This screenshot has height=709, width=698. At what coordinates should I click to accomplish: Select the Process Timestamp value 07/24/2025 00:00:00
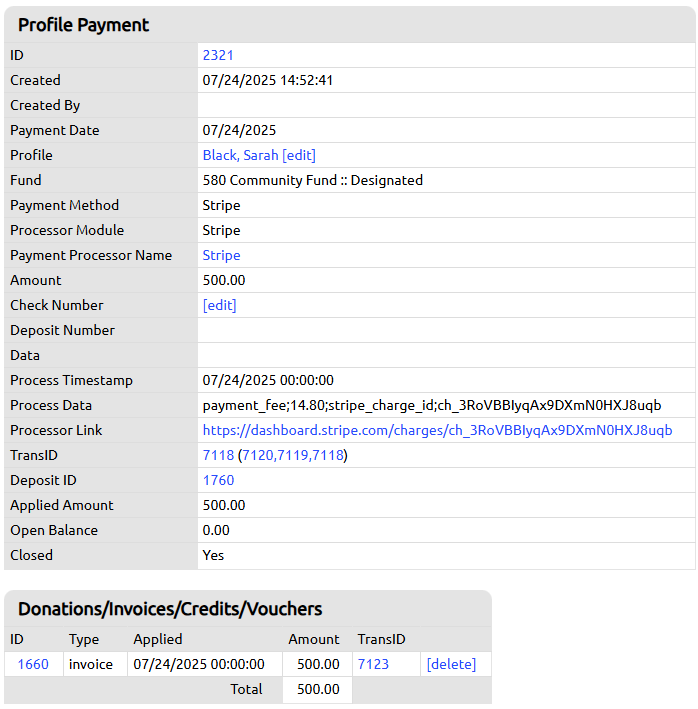point(268,380)
